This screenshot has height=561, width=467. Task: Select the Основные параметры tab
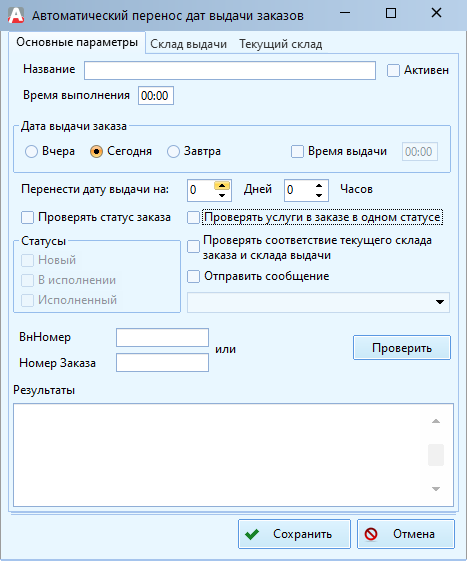click(x=77, y=42)
